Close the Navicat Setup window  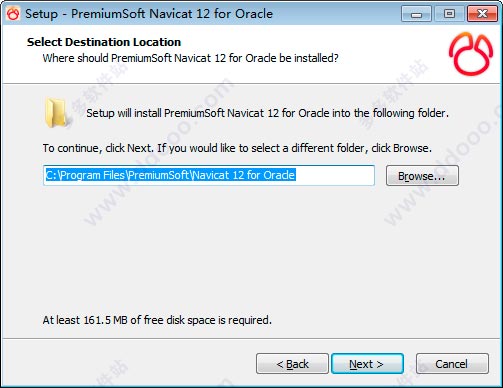[482, 14]
